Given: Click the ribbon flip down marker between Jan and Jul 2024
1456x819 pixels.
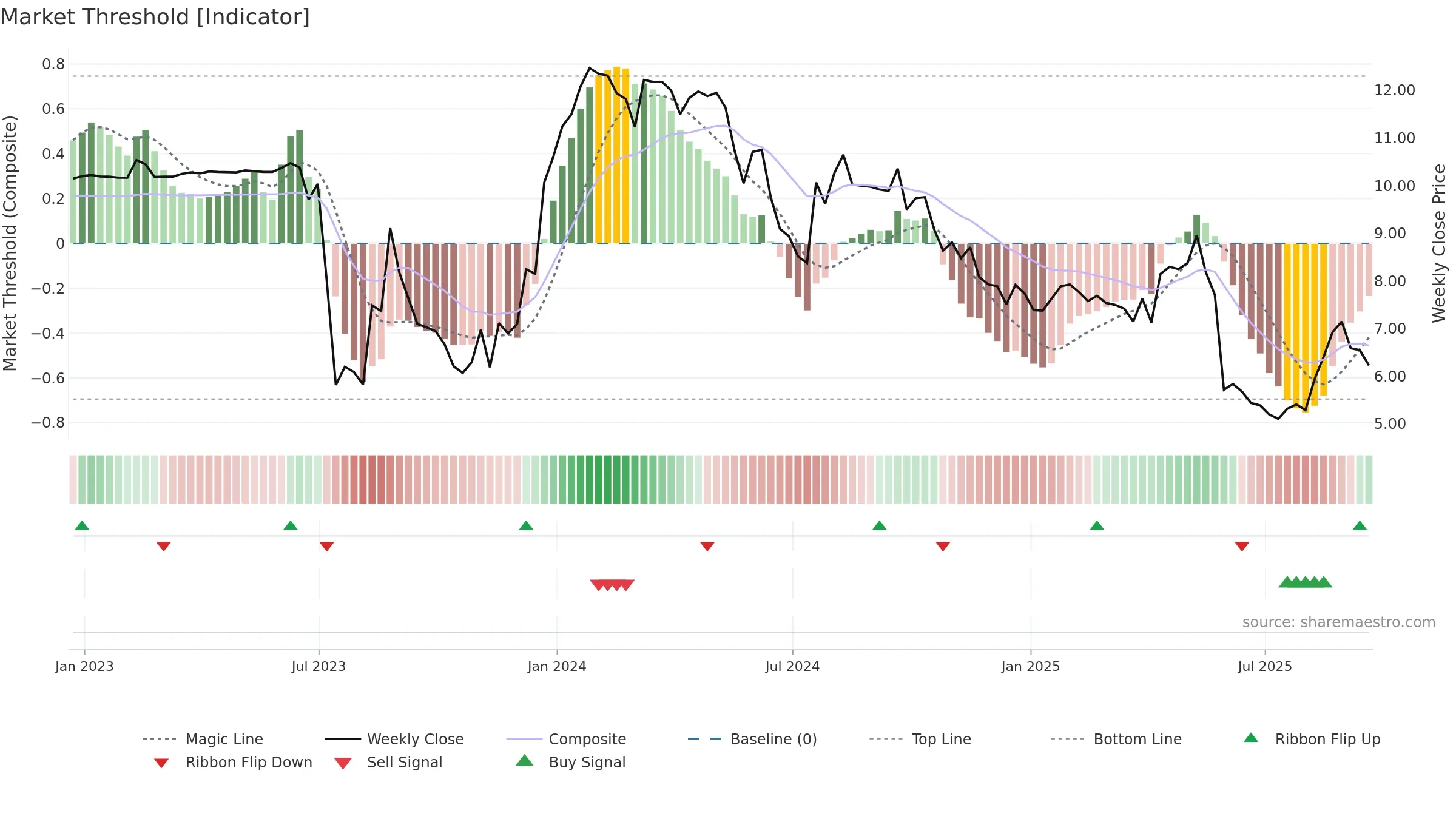Looking at the screenshot, I should coord(707,547).
